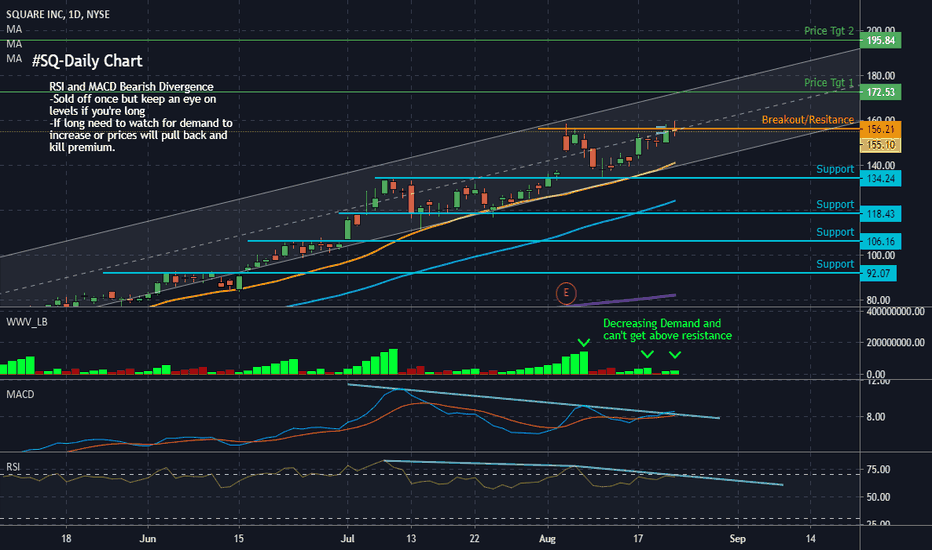The image size is (932, 550).
Task: Click the 18 date on the time axis
Action: point(66,539)
